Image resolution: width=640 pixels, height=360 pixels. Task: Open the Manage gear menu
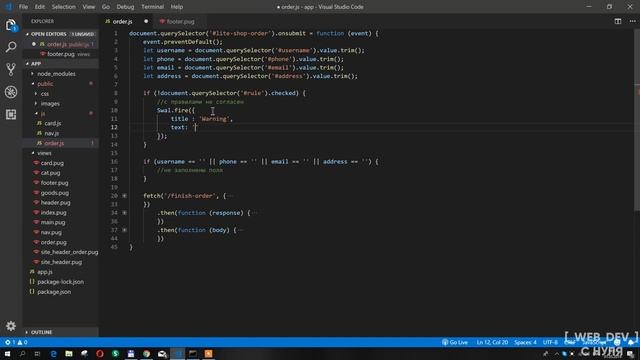[x=11, y=326]
